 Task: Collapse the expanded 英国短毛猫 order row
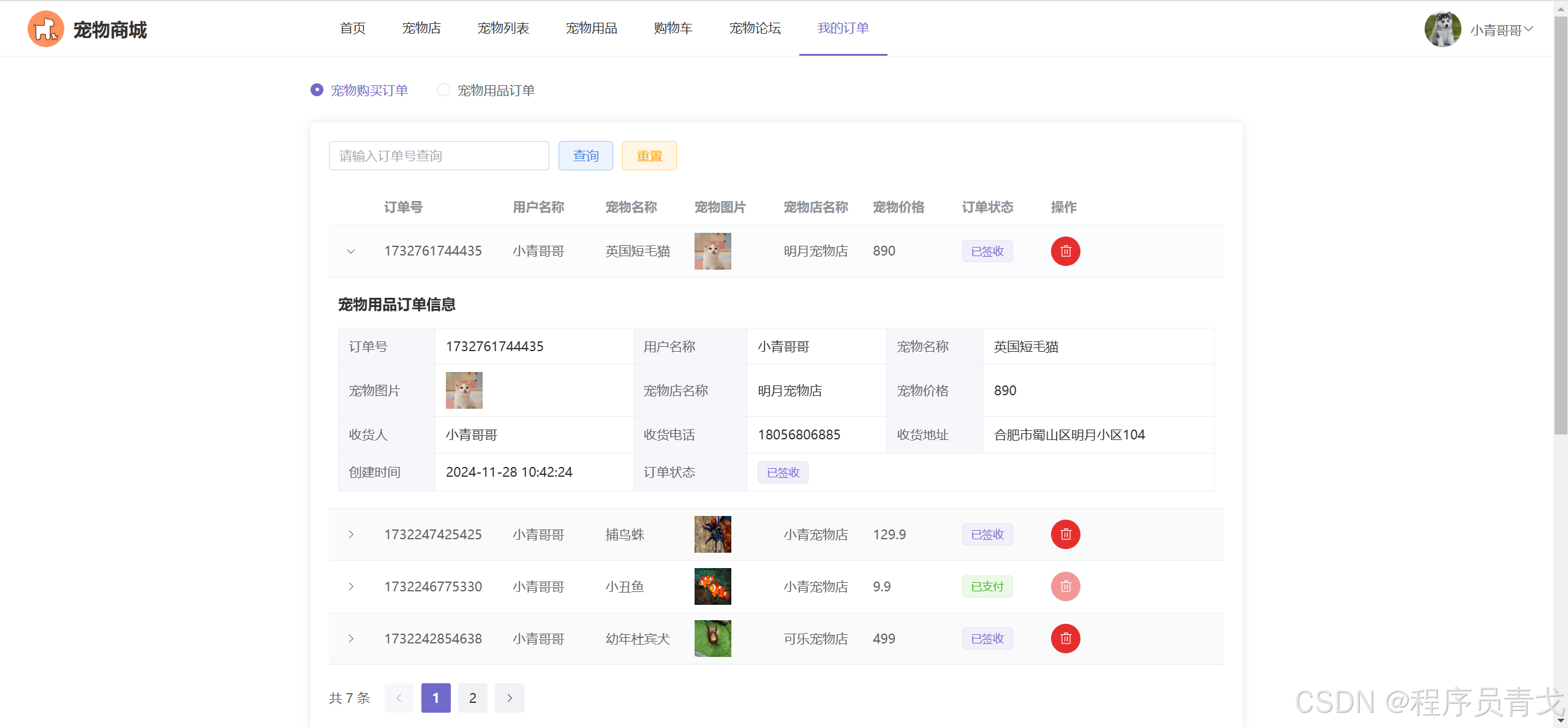(x=351, y=251)
